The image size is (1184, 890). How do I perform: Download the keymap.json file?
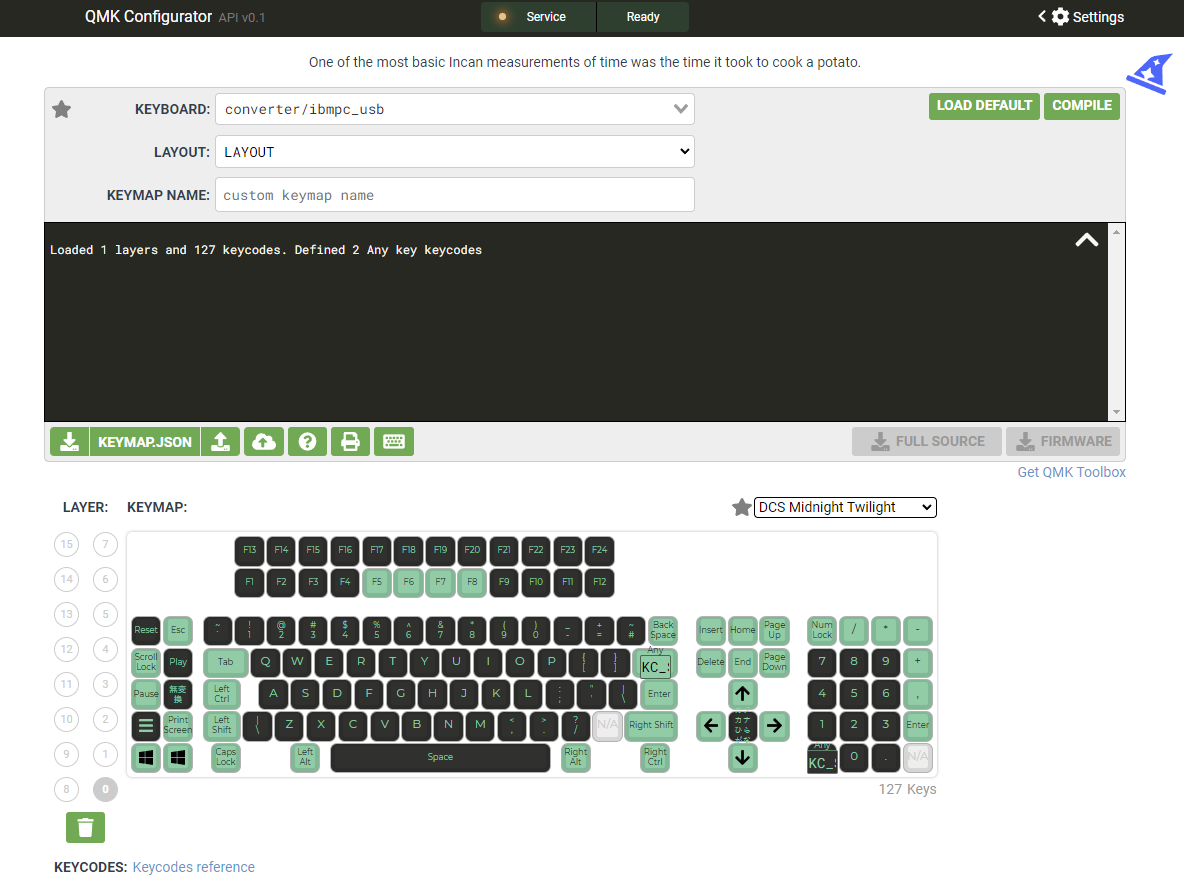69,441
